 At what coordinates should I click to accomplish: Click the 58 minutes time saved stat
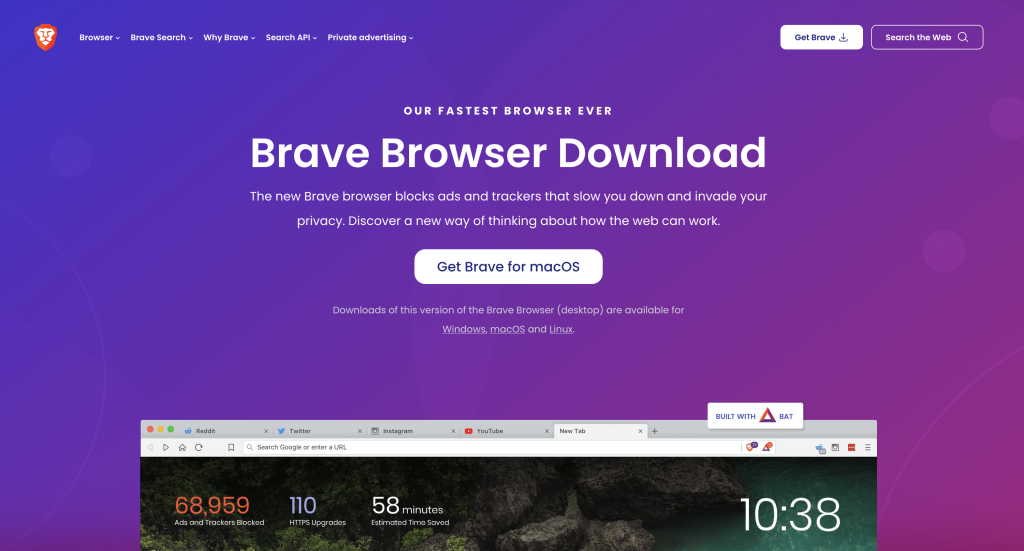pyautogui.click(x=410, y=510)
